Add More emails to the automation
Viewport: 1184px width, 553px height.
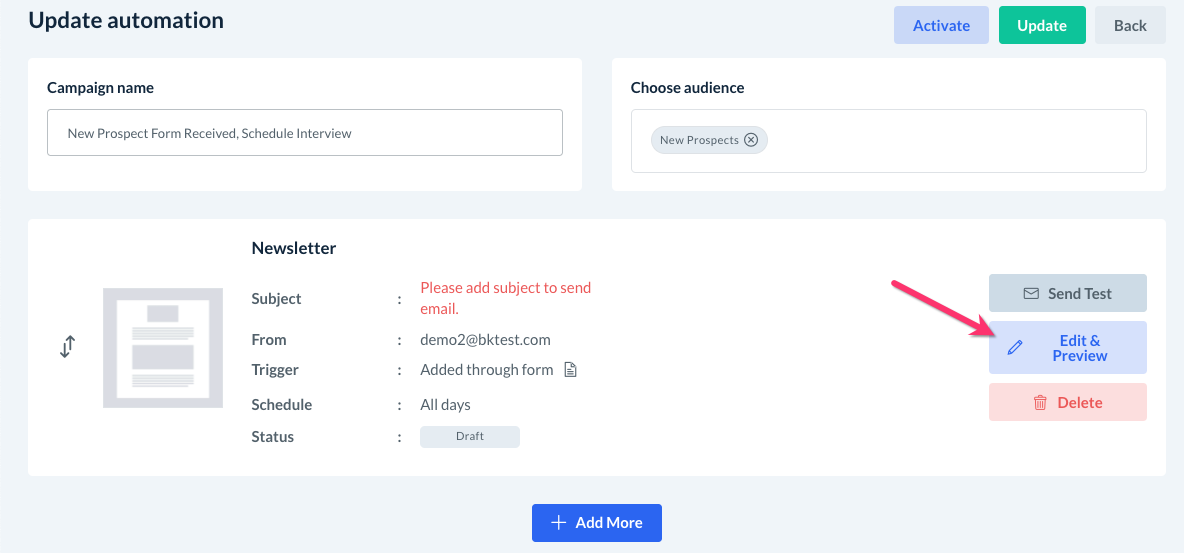pos(608,523)
